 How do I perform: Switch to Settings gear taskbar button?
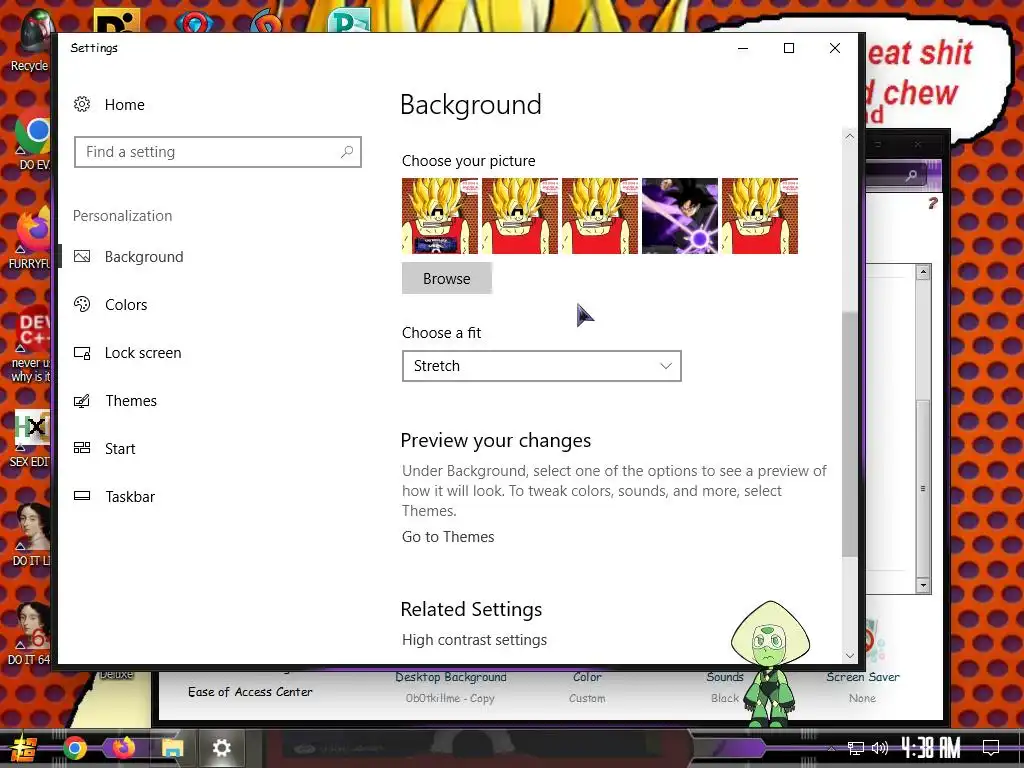pos(221,748)
